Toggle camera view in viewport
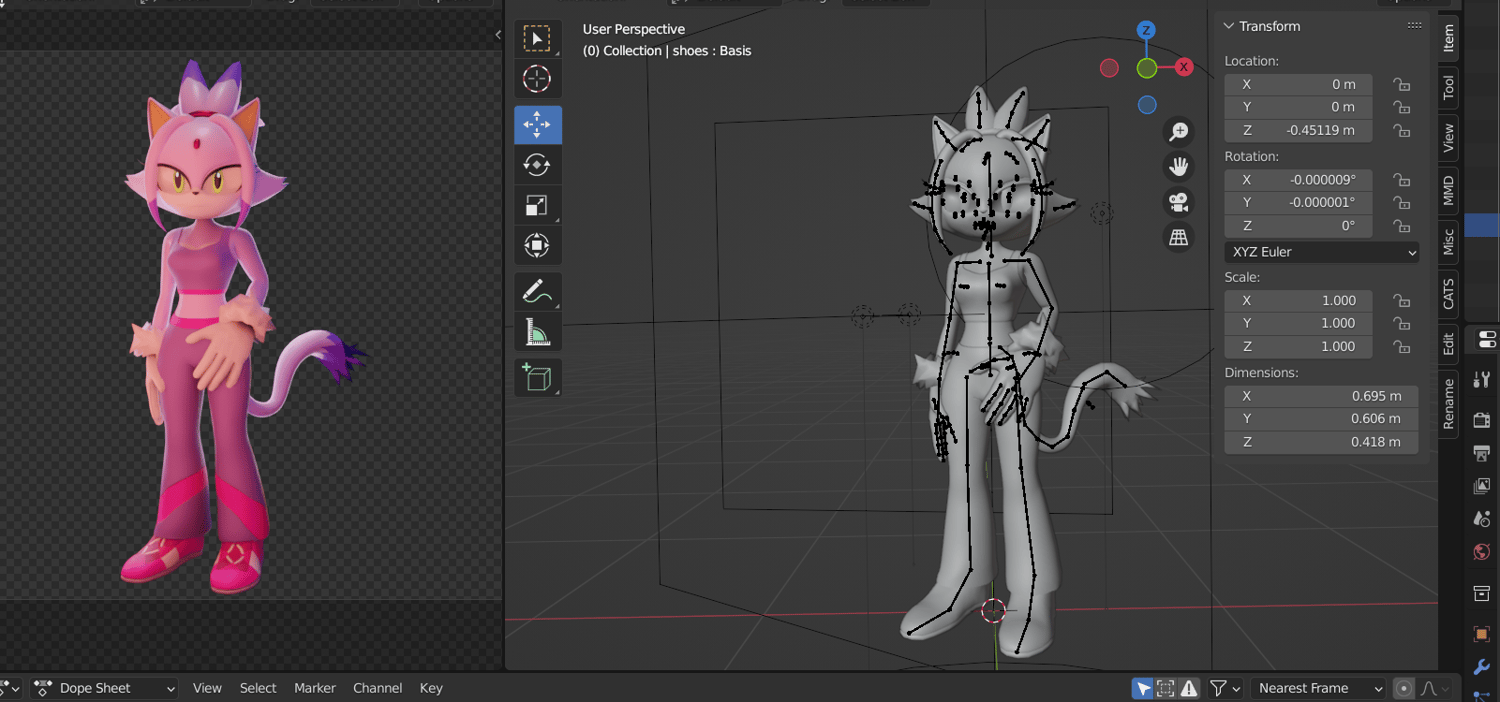 coord(1179,202)
